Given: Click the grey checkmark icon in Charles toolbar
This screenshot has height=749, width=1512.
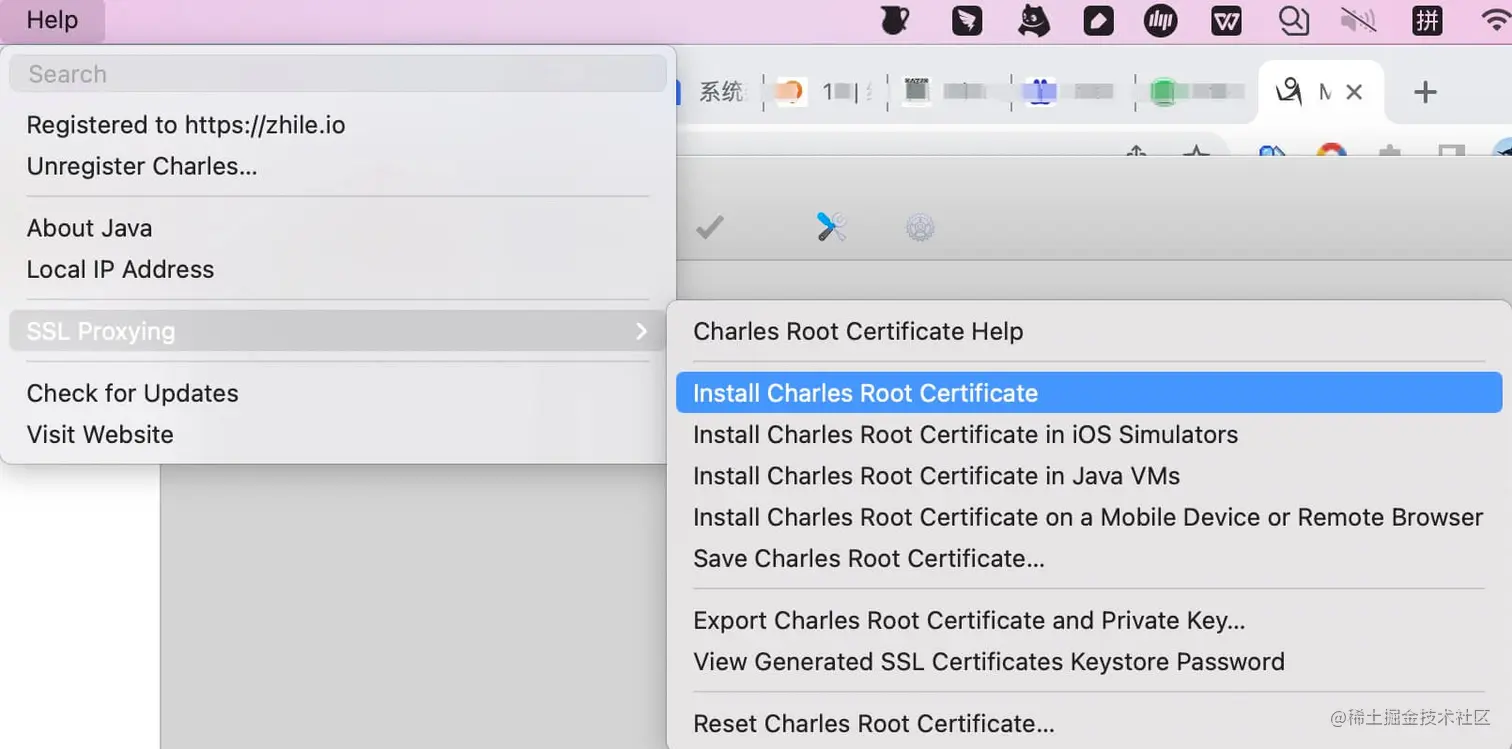Looking at the screenshot, I should [710, 228].
